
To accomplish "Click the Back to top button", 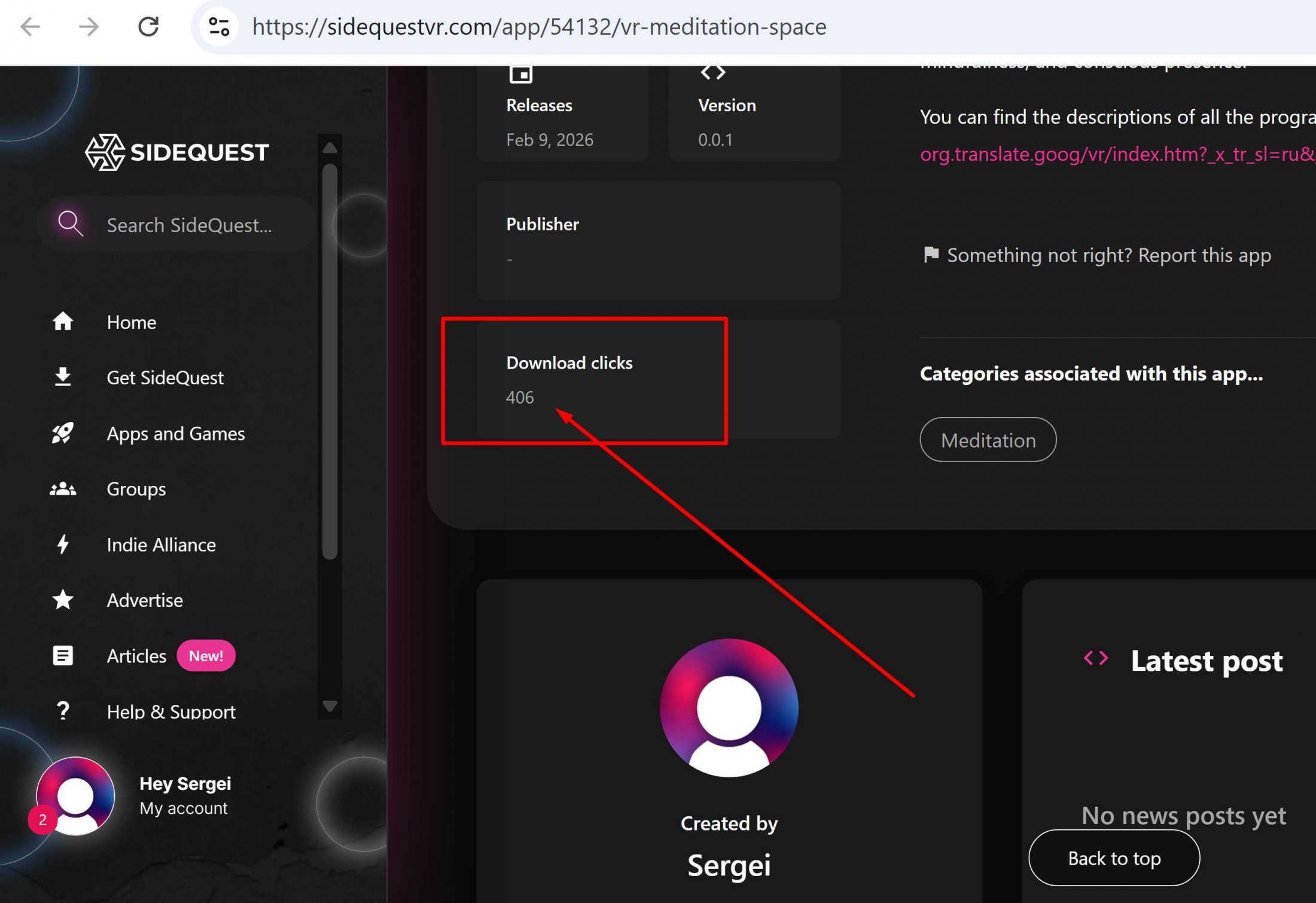I will 1114,858.
